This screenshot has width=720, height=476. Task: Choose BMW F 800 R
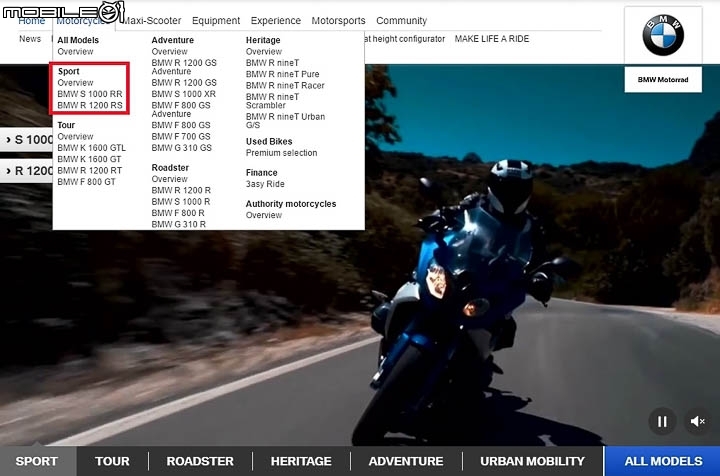(x=178, y=213)
